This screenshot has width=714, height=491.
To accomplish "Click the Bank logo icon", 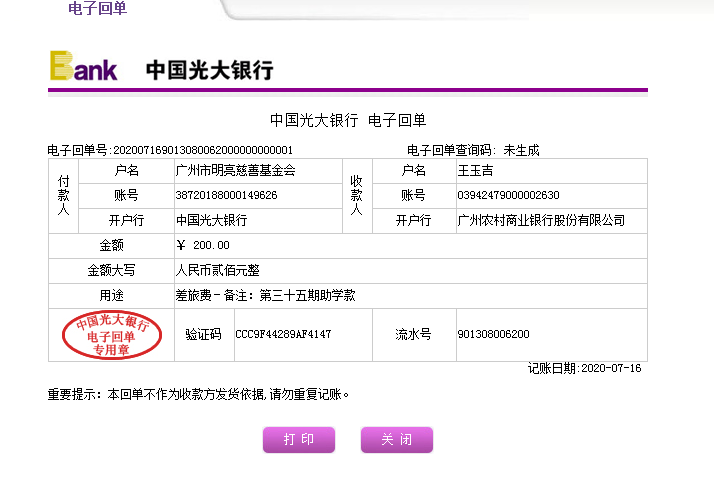I will [83, 66].
